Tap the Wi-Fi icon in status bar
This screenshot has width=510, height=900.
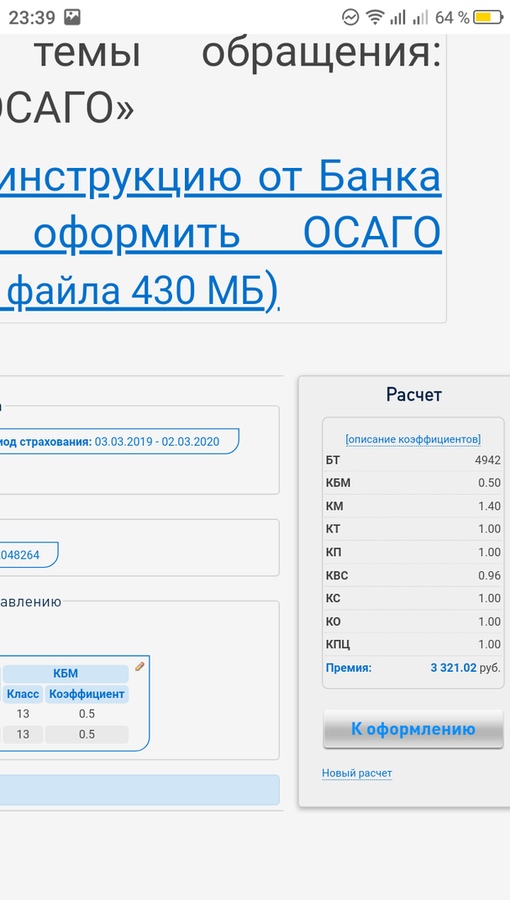(x=375, y=17)
